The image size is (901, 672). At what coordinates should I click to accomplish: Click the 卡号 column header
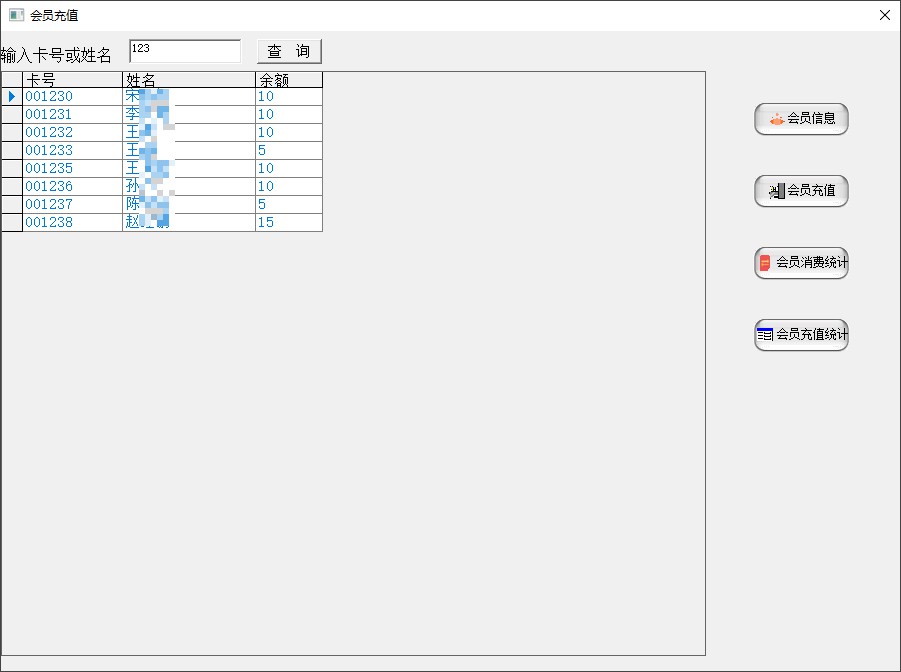pos(72,80)
